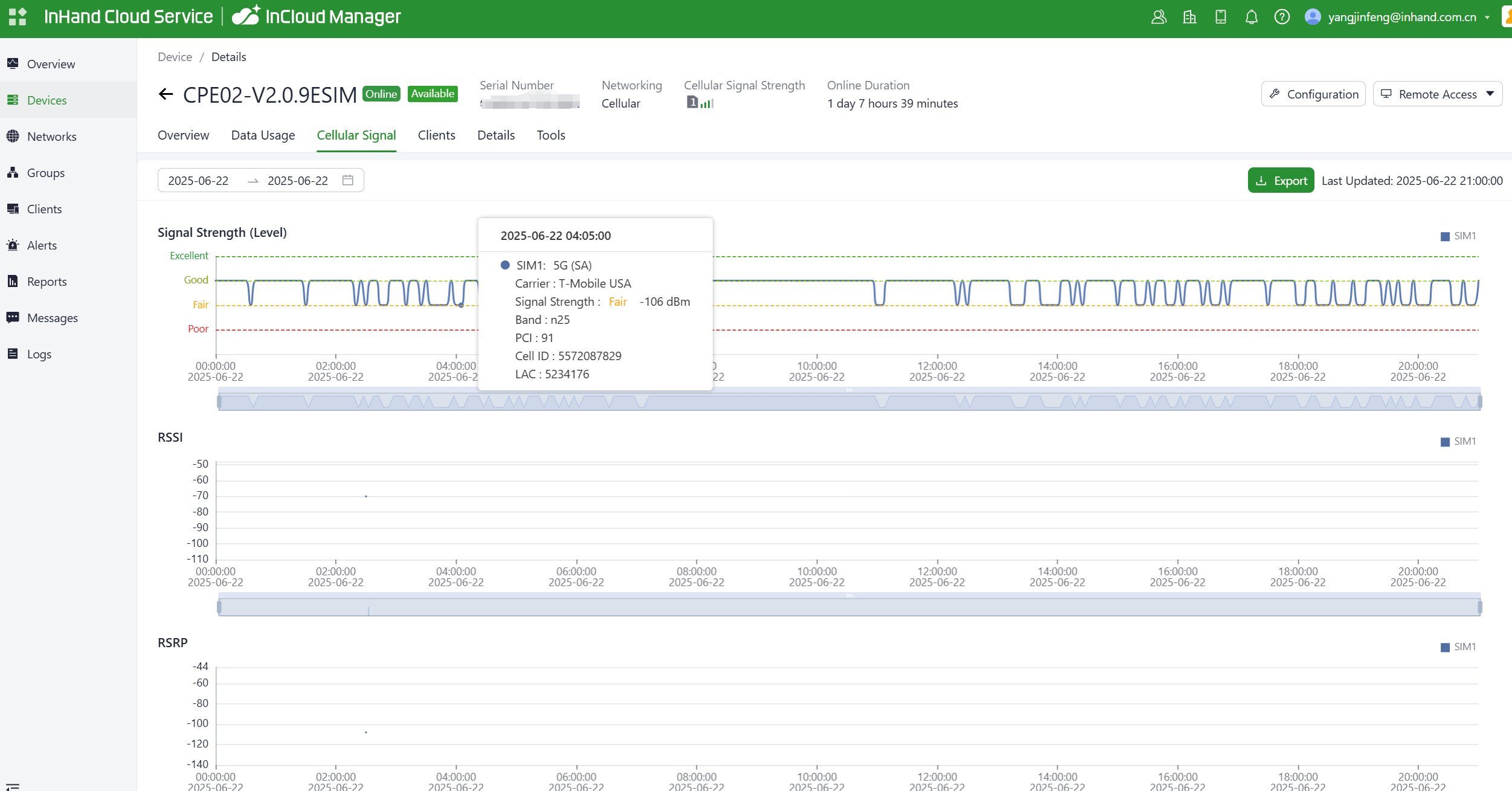Click the organization building icon
The height and width of the screenshot is (791, 1512).
click(1189, 17)
